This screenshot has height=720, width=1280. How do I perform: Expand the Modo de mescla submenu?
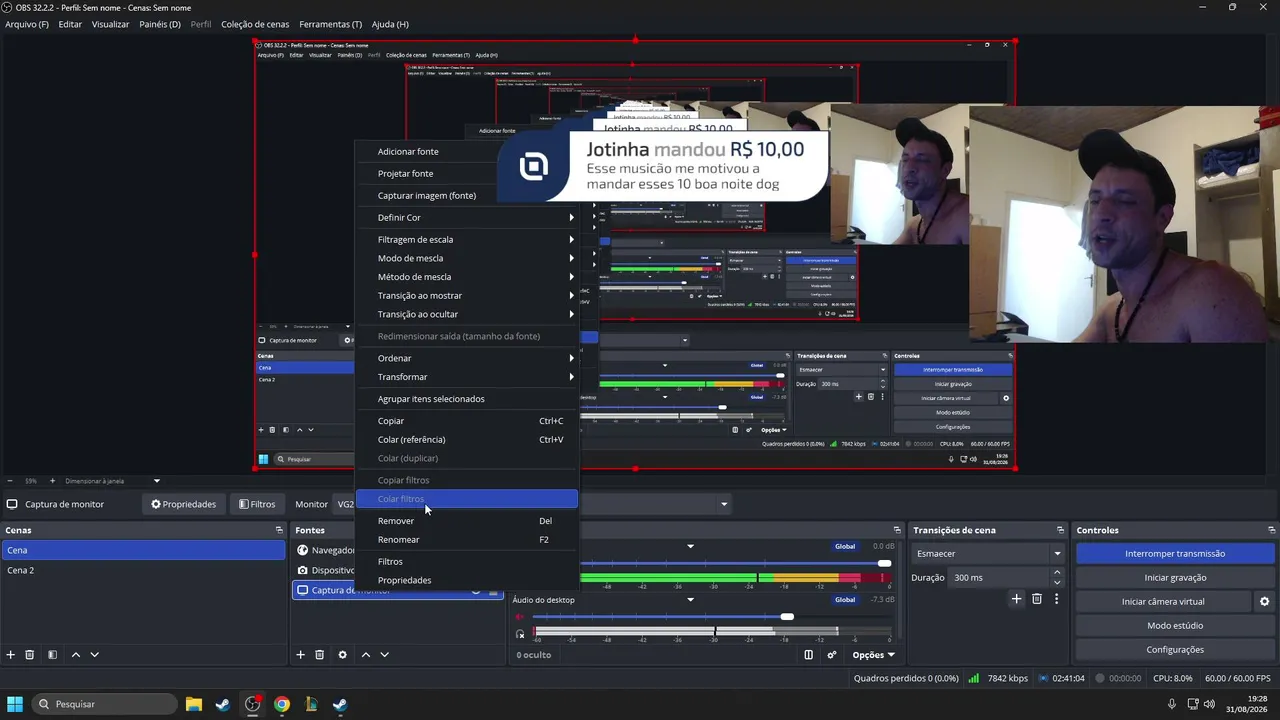[467, 258]
